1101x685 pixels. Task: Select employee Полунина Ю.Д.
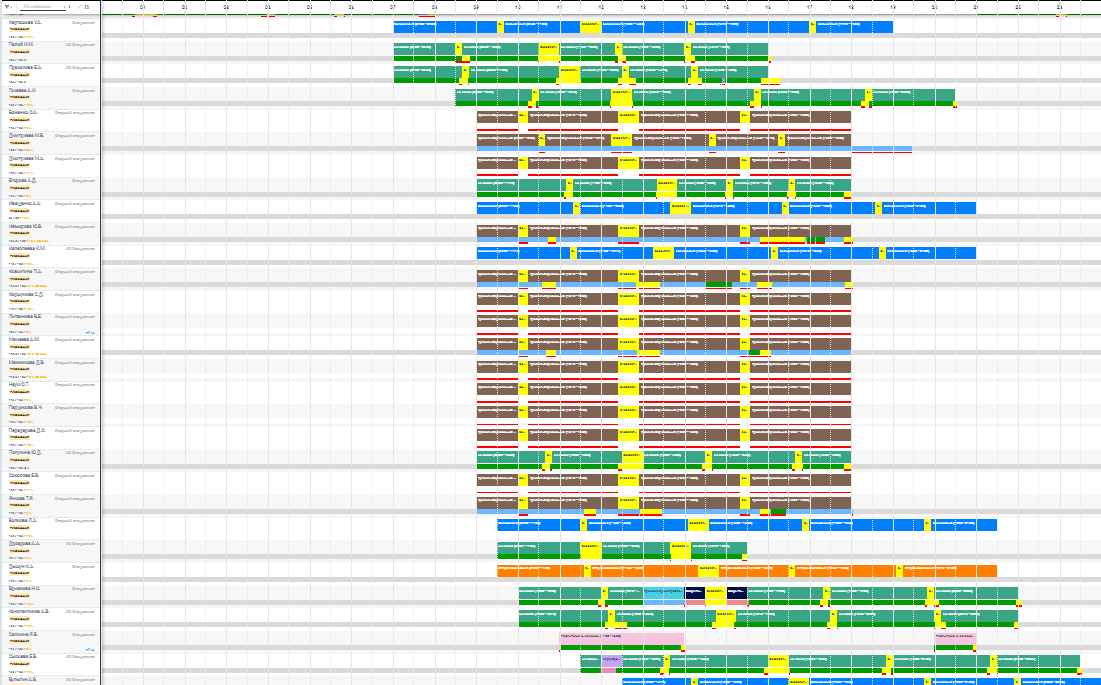[25, 453]
